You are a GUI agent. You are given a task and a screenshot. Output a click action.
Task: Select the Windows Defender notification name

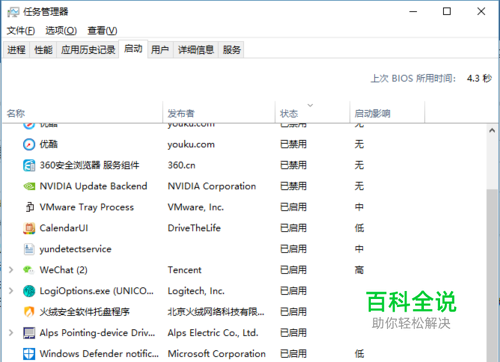[99, 354]
